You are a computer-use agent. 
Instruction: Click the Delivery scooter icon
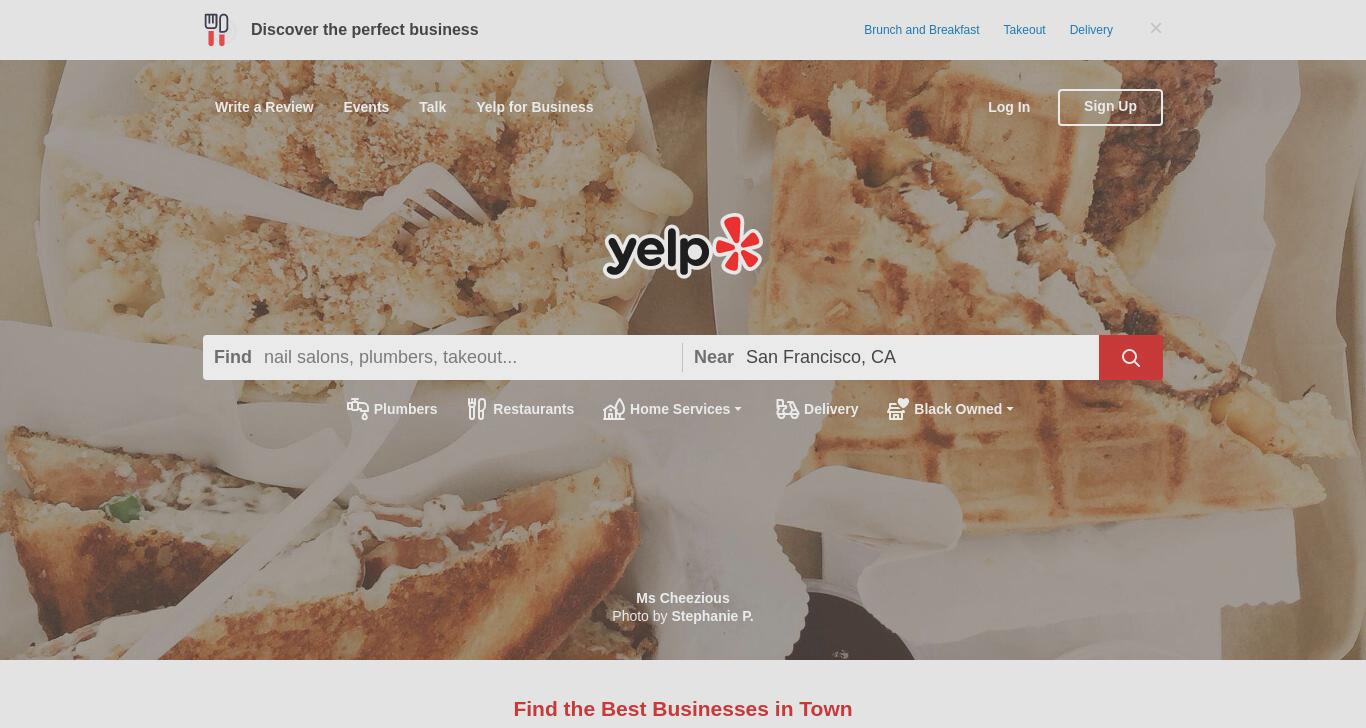click(x=788, y=409)
